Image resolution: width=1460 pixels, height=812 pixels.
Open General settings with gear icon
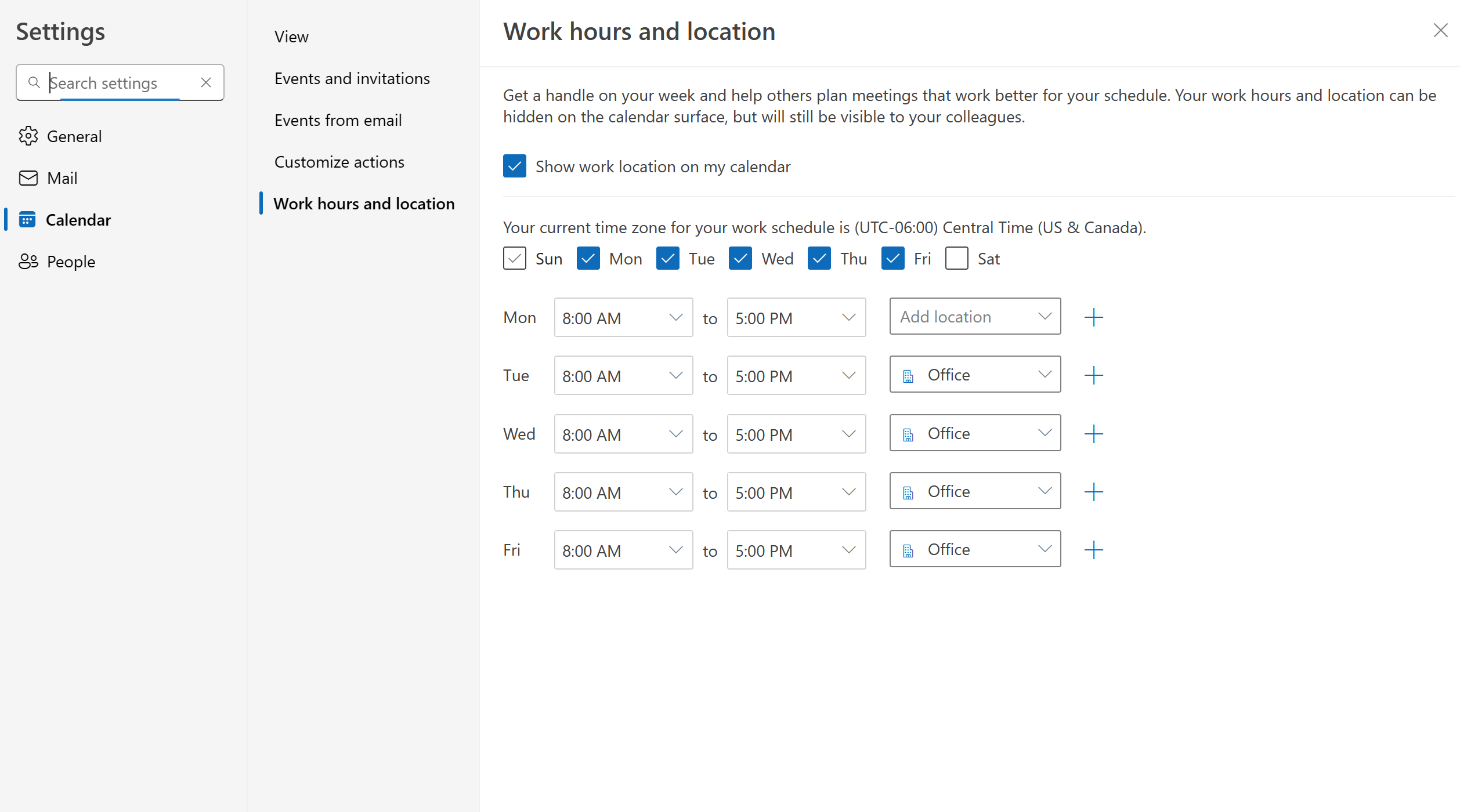[x=28, y=136]
